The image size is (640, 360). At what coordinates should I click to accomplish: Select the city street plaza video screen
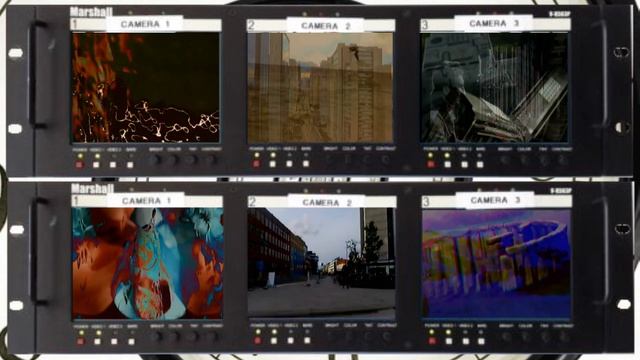coord(321,262)
